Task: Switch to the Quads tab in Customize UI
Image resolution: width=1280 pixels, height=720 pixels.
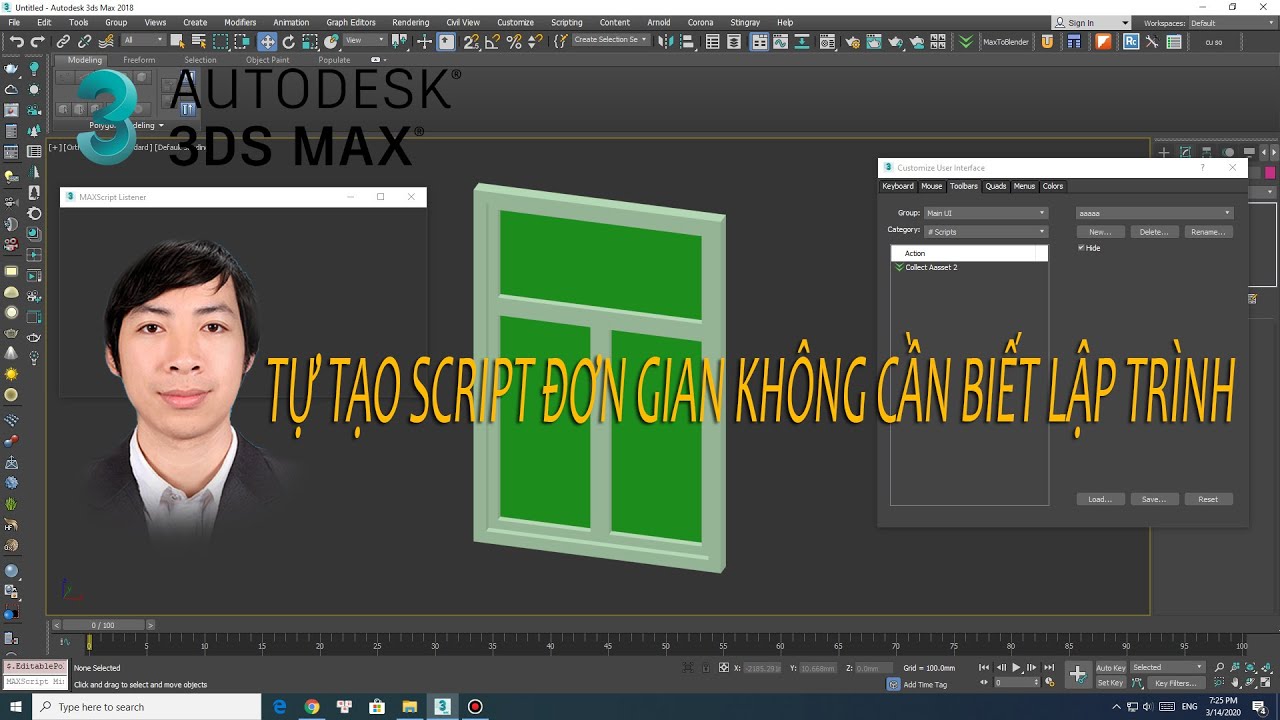Action: coord(996,186)
